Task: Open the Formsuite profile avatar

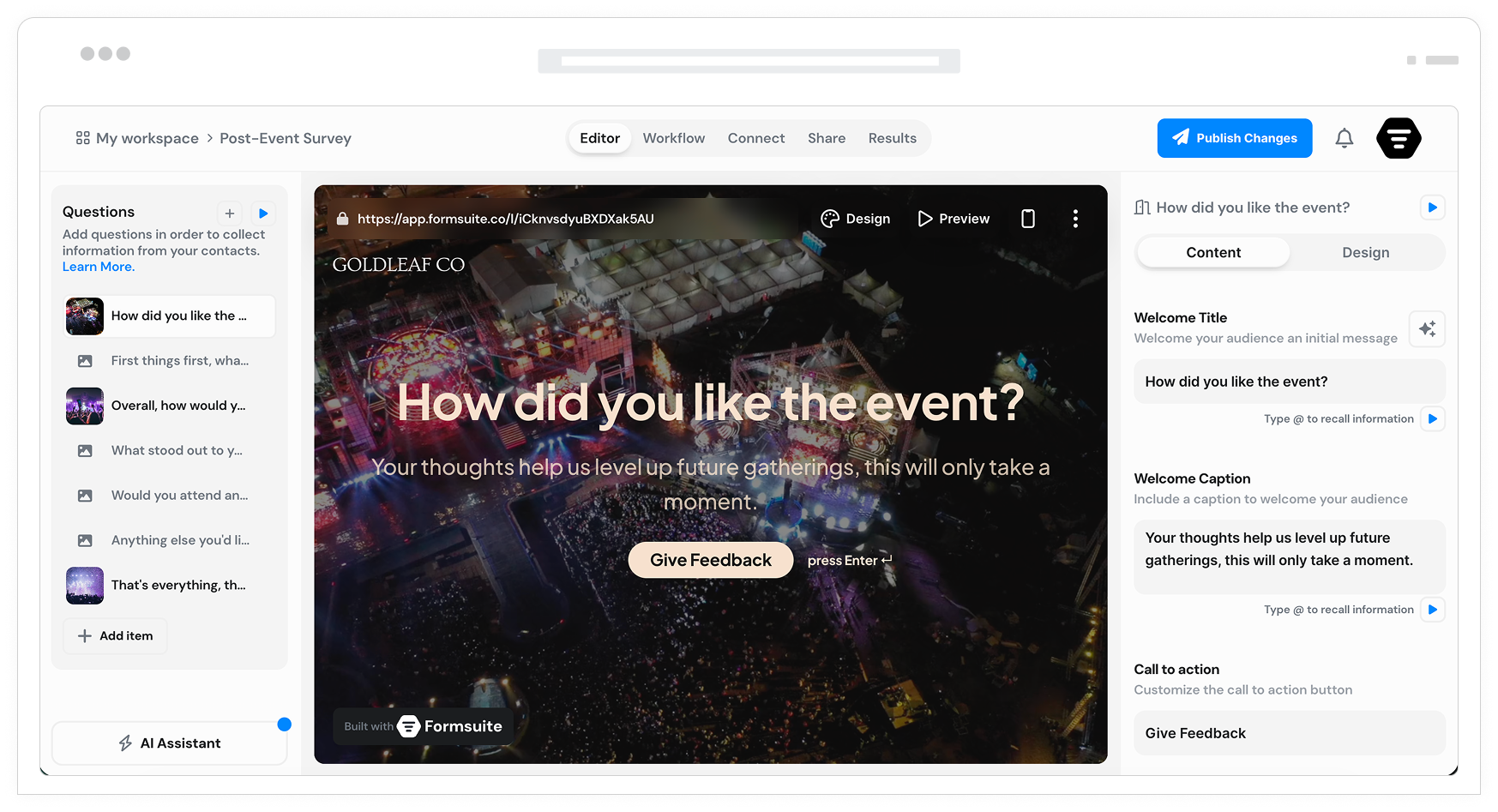Action: 1398,138
